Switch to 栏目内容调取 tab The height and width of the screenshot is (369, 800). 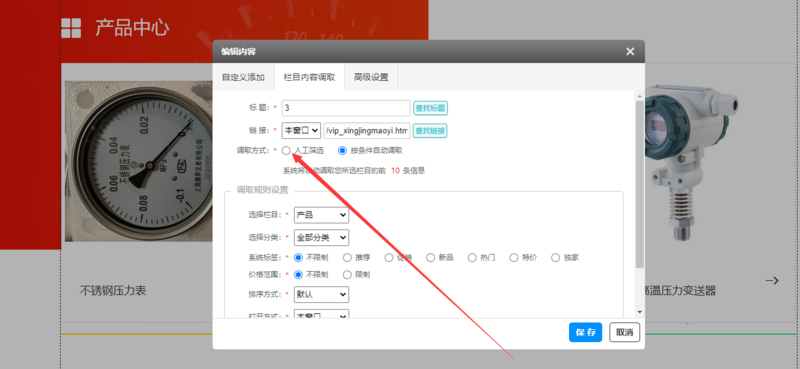(309, 78)
